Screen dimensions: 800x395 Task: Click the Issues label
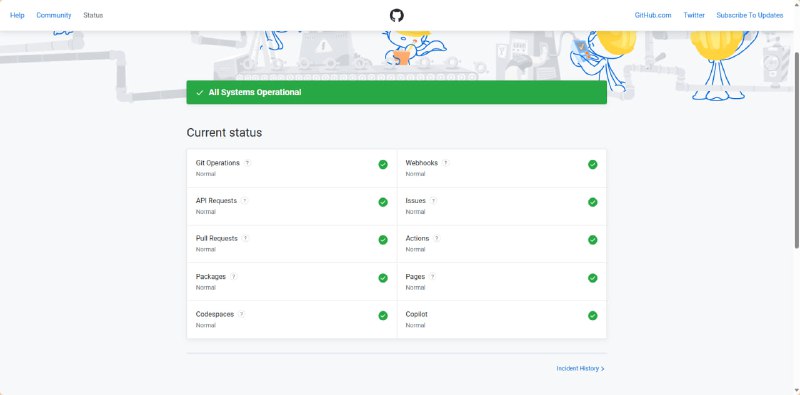415,201
